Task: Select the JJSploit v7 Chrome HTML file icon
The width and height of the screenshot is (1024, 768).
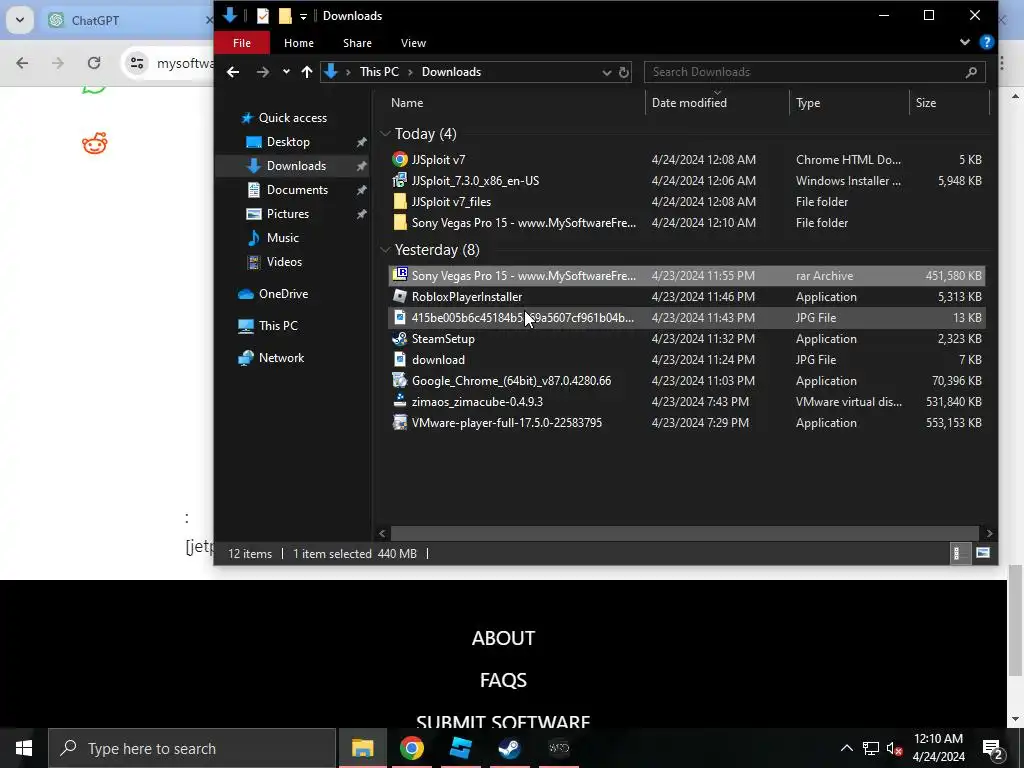Action: pos(400,159)
